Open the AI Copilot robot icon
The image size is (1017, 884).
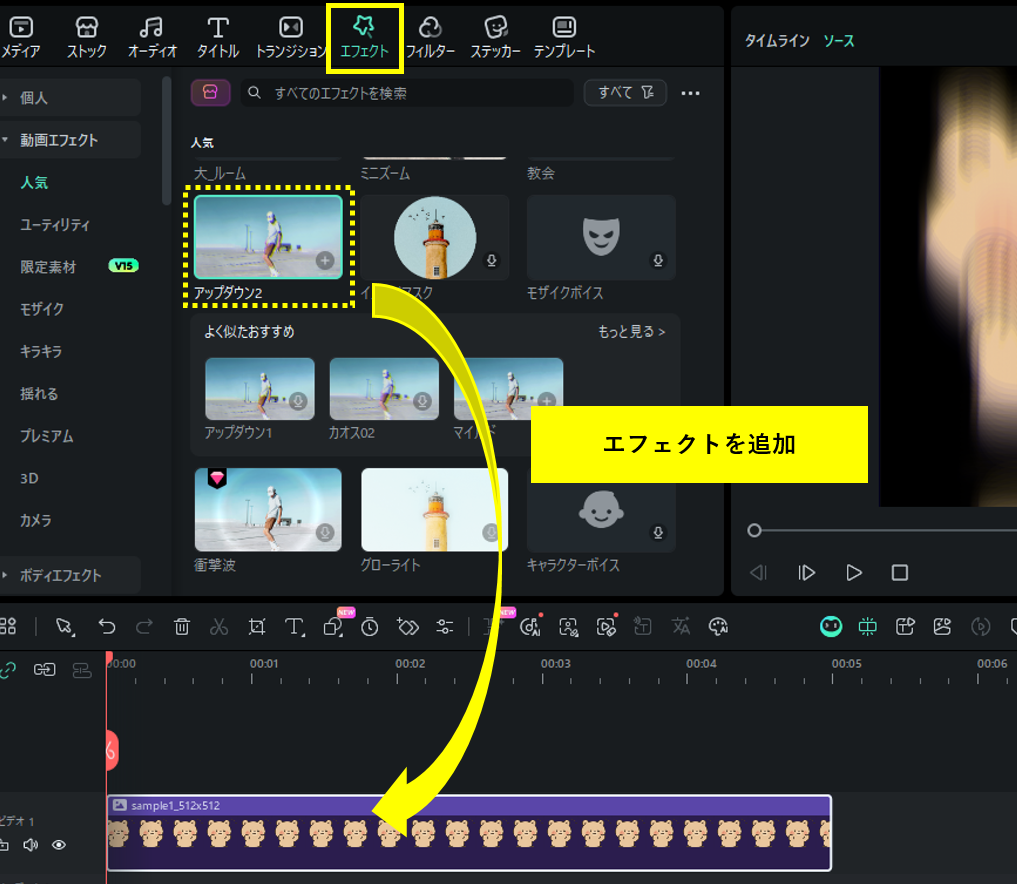coord(831,627)
